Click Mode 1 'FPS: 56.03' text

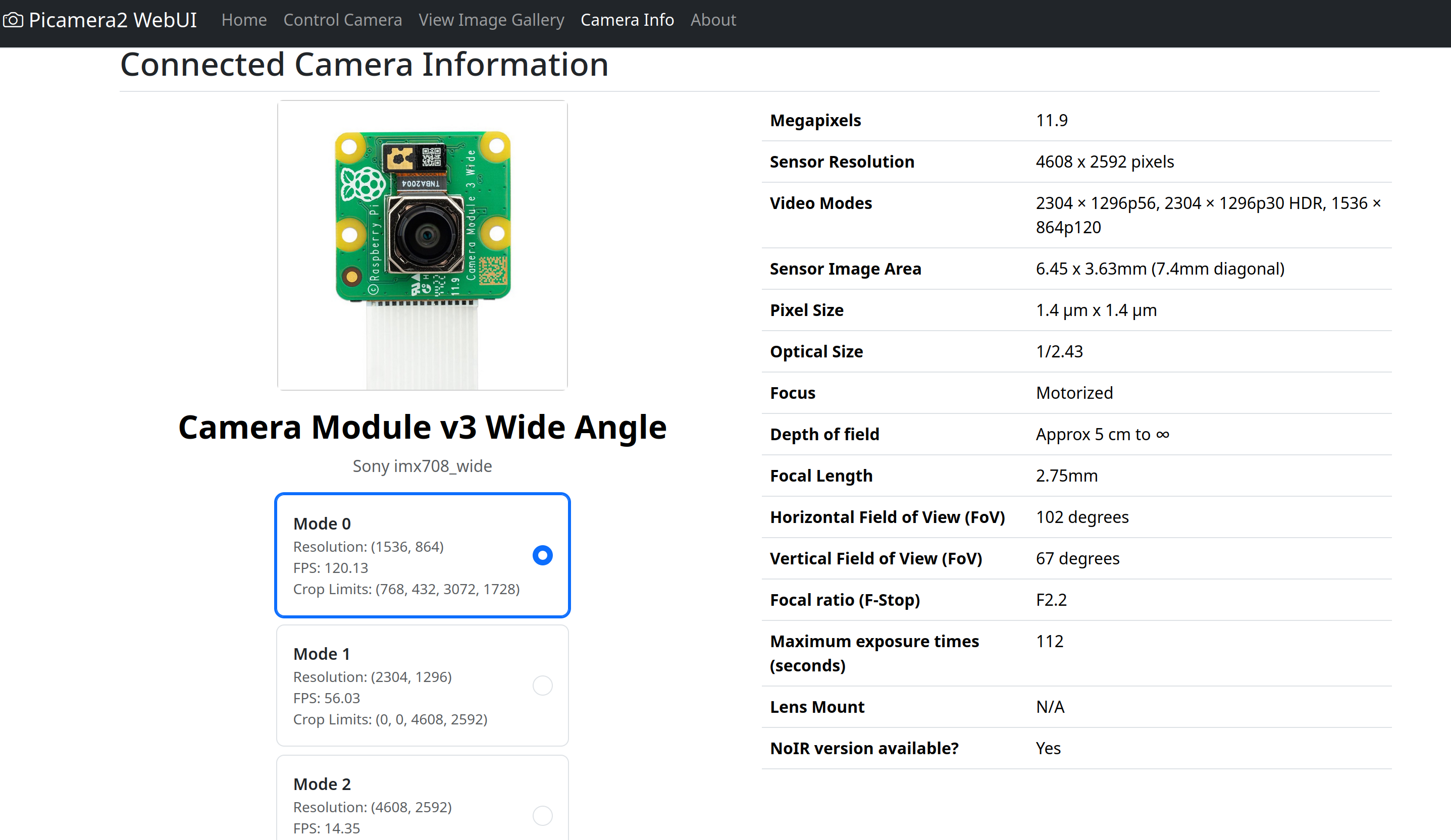click(327, 698)
